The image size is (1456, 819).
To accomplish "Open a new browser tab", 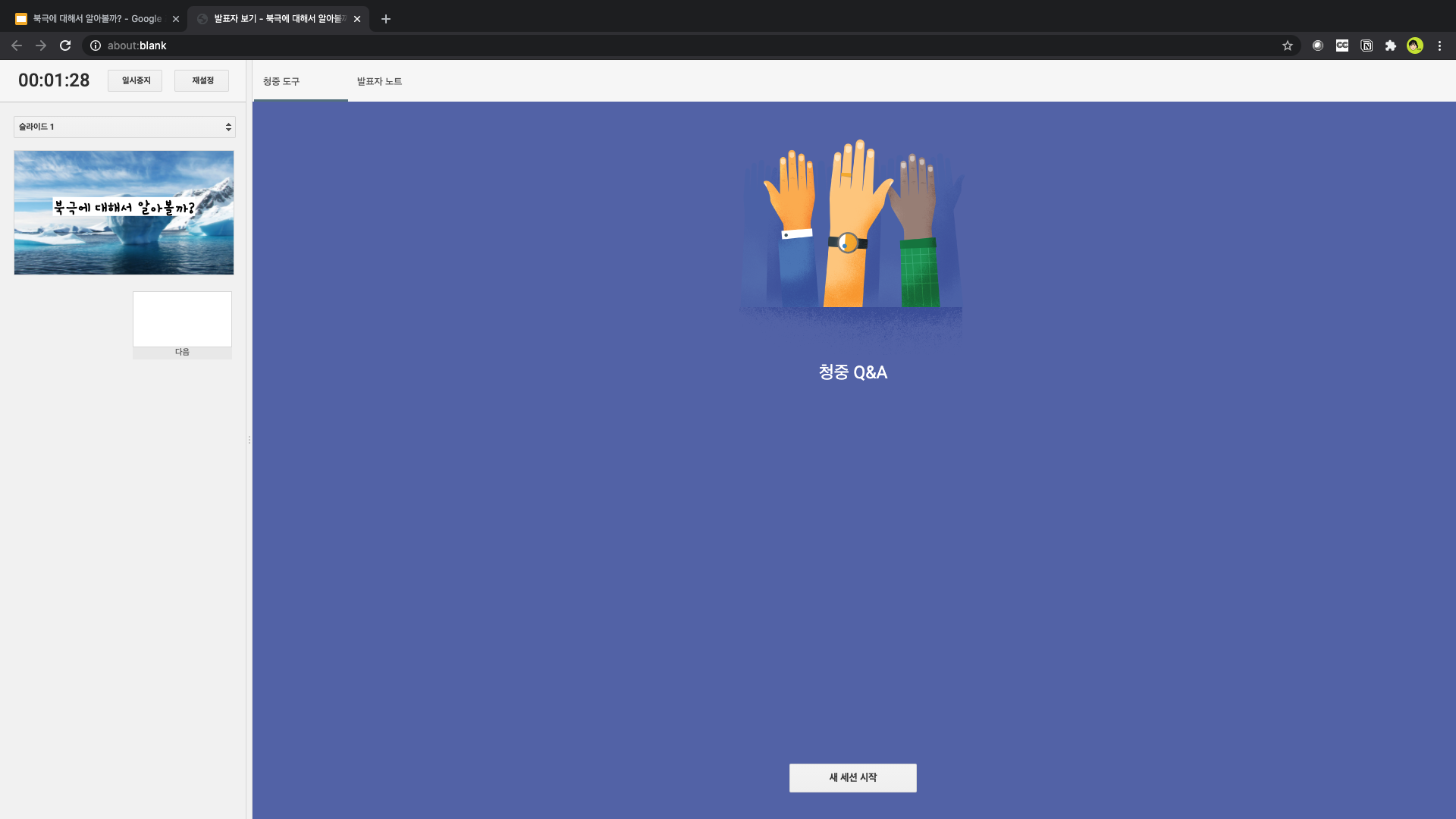I will [385, 19].
